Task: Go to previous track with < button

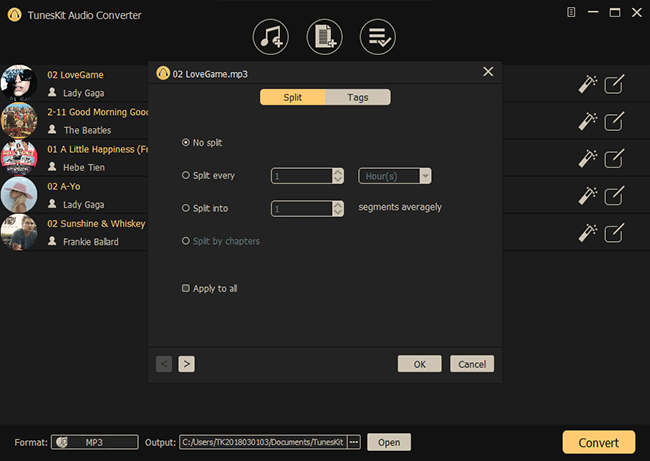Action: click(164, 364)
